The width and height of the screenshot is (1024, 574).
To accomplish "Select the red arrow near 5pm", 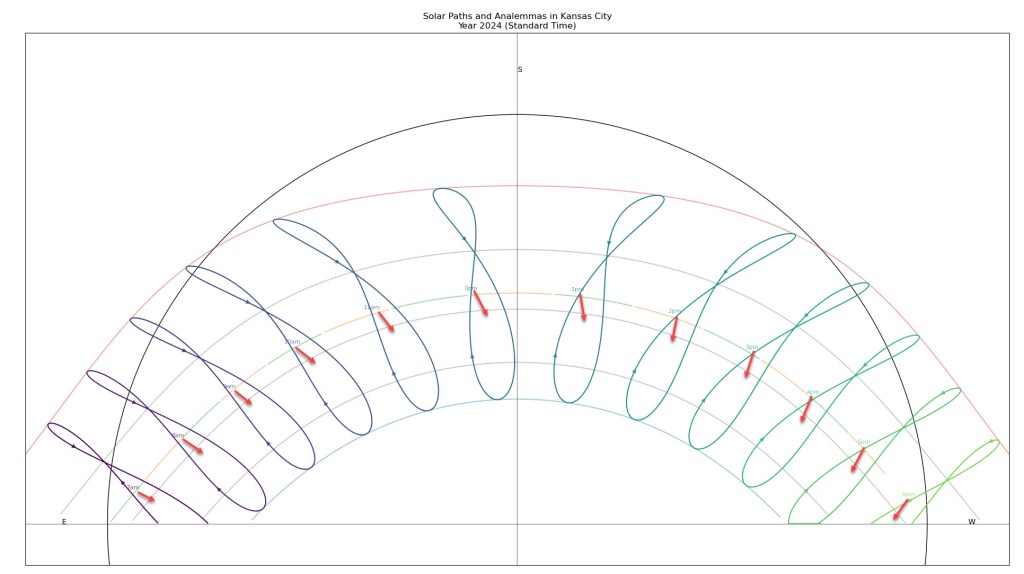I will point(857,460).
